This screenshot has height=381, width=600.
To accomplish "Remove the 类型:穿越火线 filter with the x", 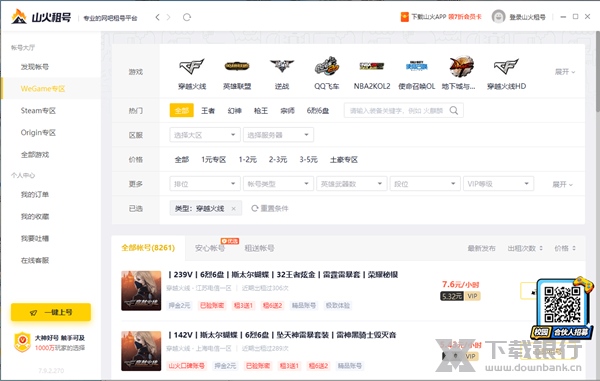I will [x=233, y=208].
